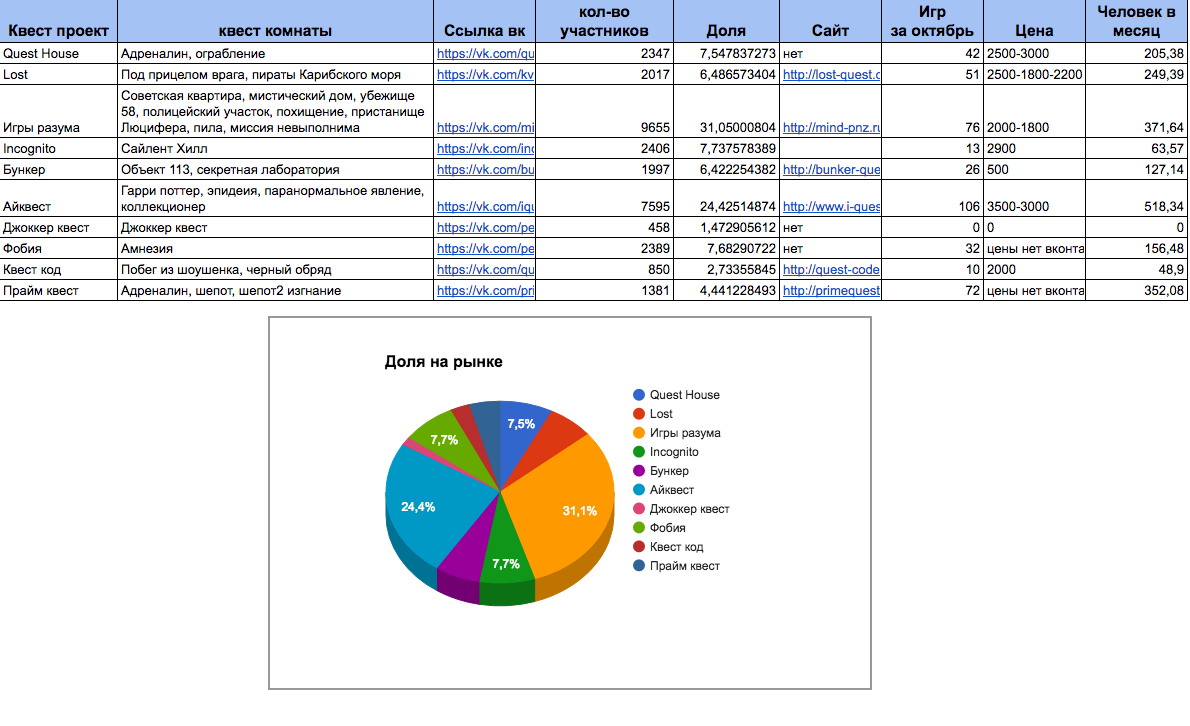This screenshot has width=1190, height=726.
Task: Open the Айквест vk.com link
Action: pos(486,207)
